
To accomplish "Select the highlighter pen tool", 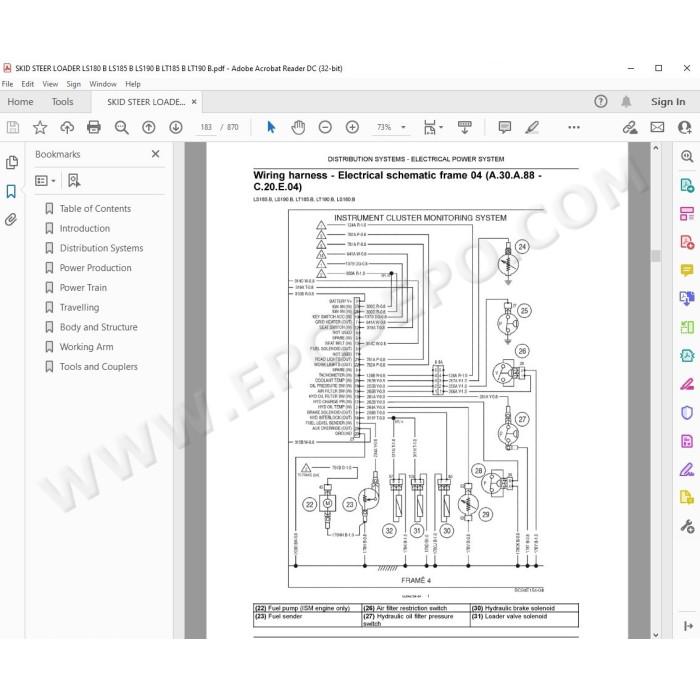I will [x=532, y=127].
